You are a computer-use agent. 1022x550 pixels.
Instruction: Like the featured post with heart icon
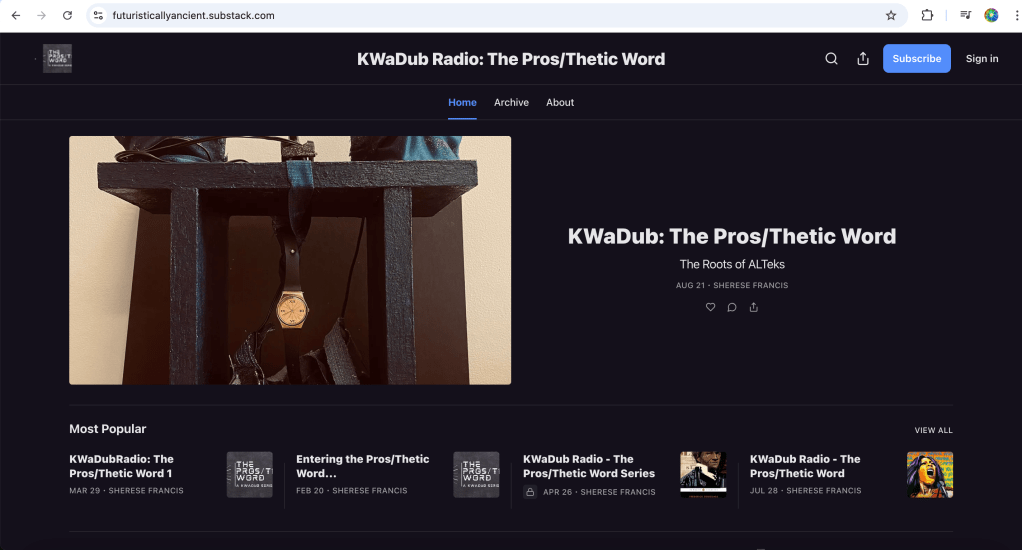pos(710,307)
